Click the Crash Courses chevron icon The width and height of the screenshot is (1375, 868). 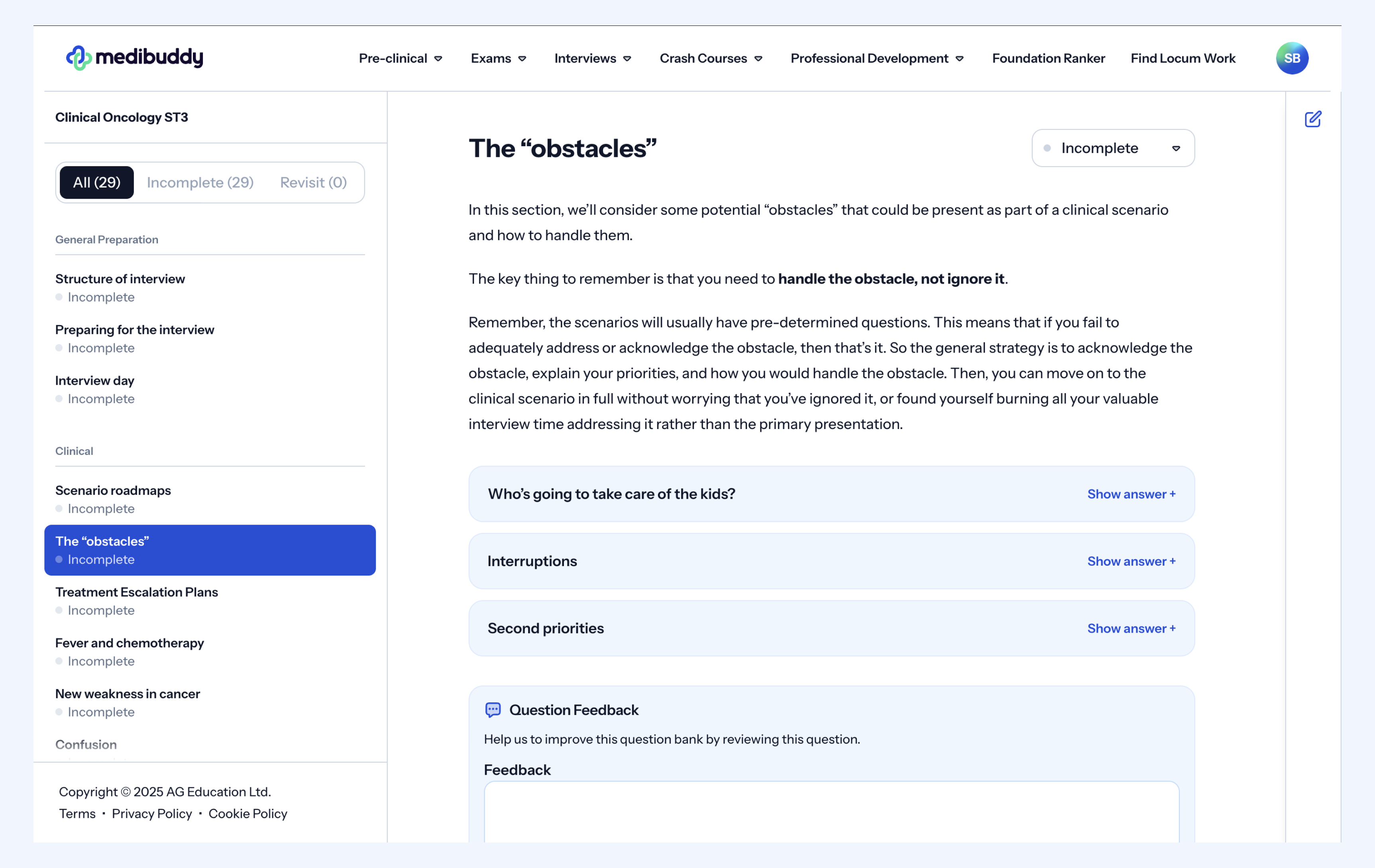(x=758, y=59)
